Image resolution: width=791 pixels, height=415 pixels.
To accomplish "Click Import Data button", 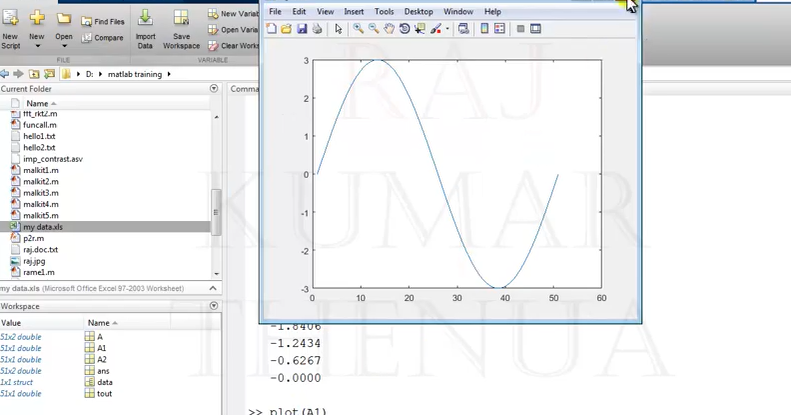I will click(145, 30).
